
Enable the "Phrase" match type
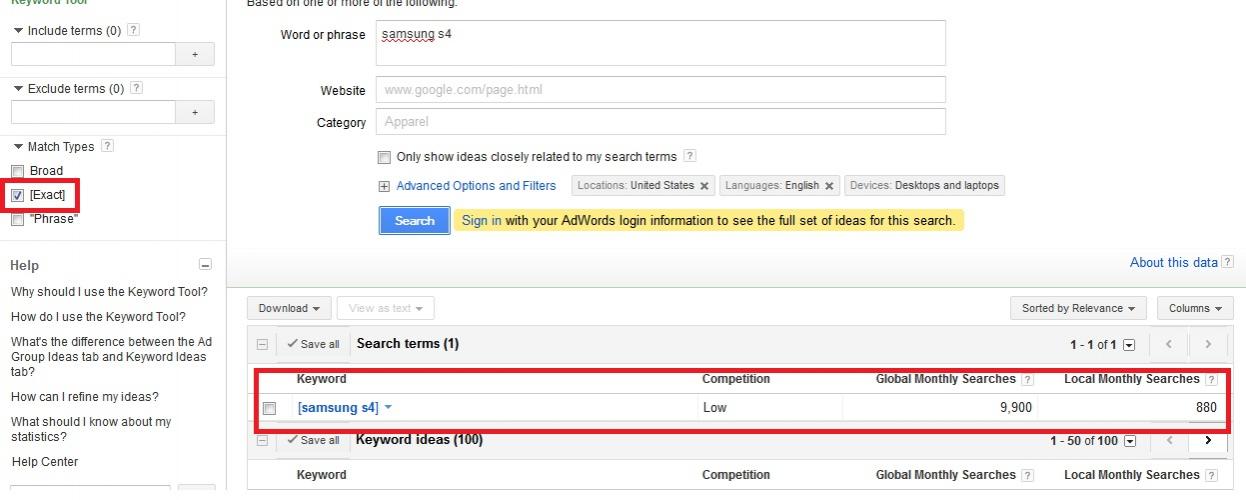pyautogui.click(x=17, y=219)
